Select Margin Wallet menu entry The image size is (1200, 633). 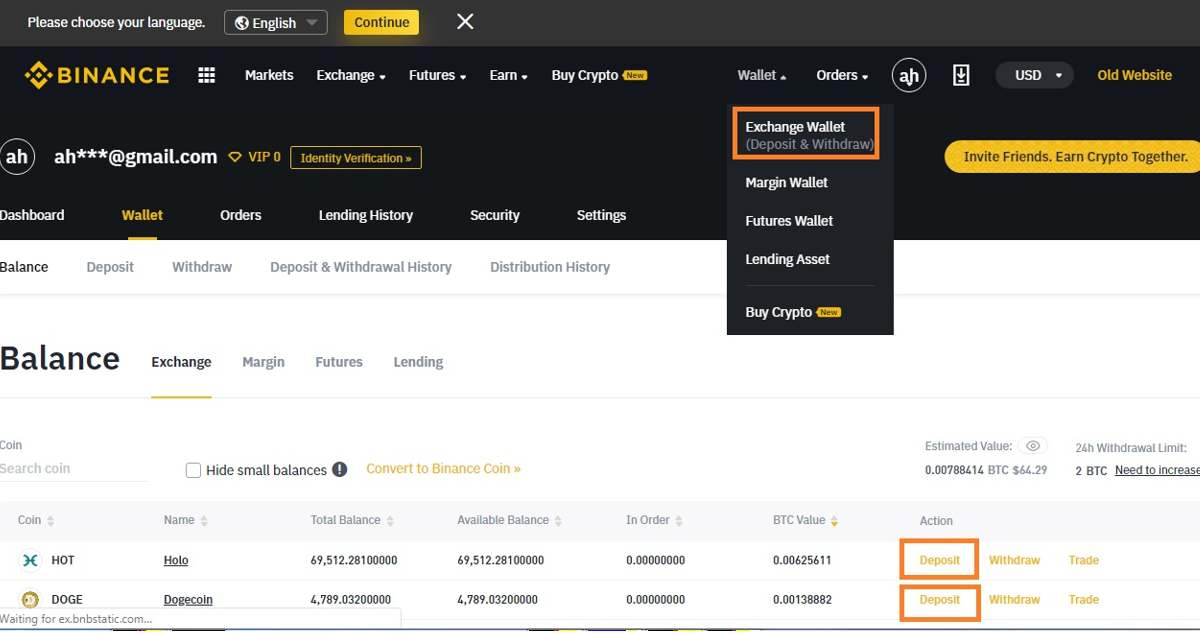tap(787, 182)
